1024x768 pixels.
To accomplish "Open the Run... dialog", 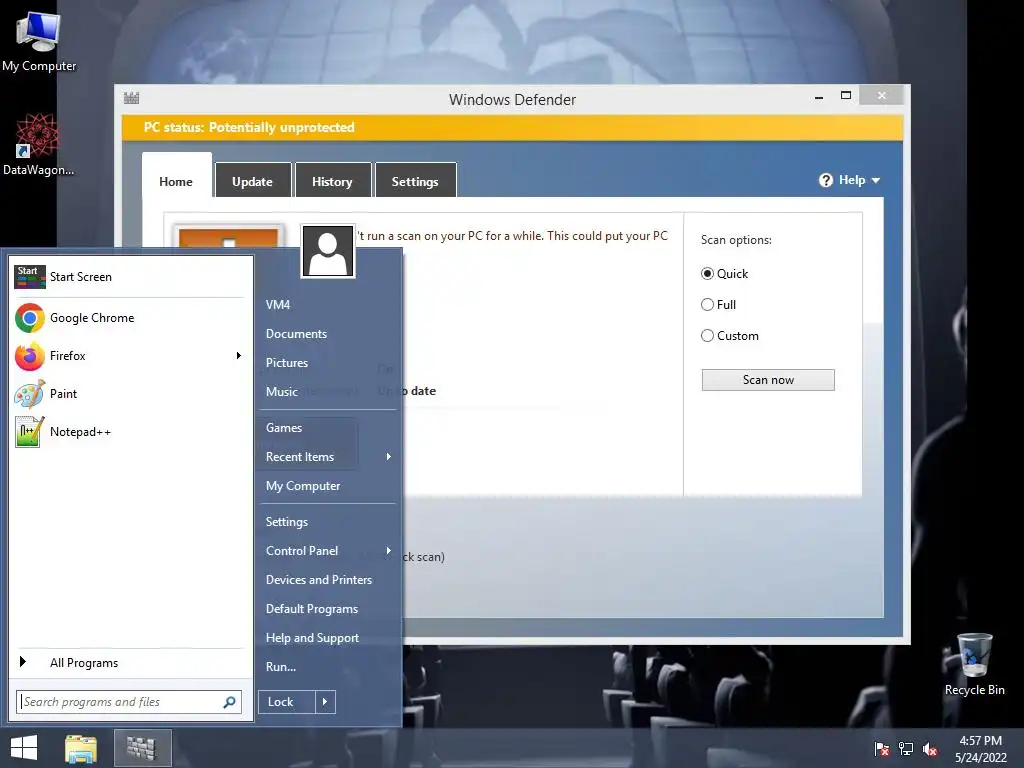I will (281, 667).
